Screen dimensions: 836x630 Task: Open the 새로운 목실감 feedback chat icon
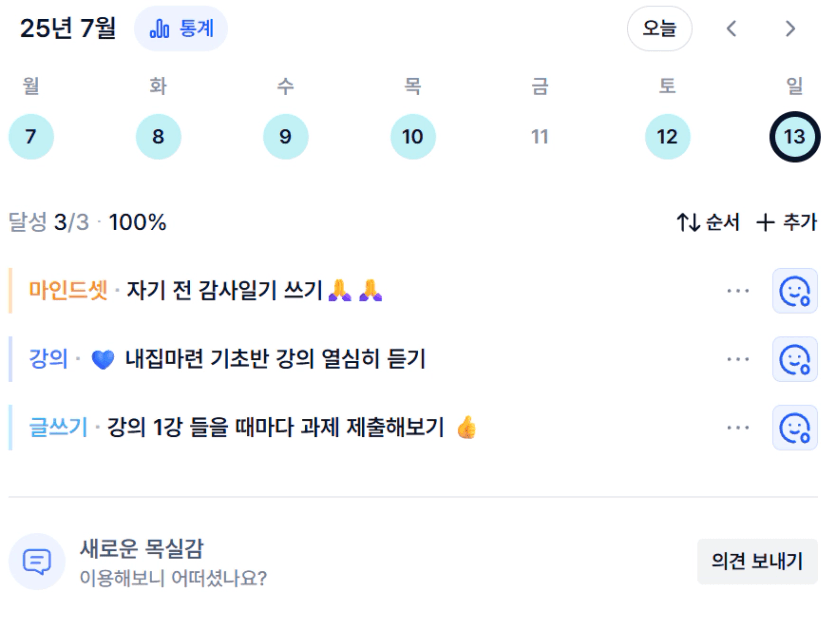(37, 561)
